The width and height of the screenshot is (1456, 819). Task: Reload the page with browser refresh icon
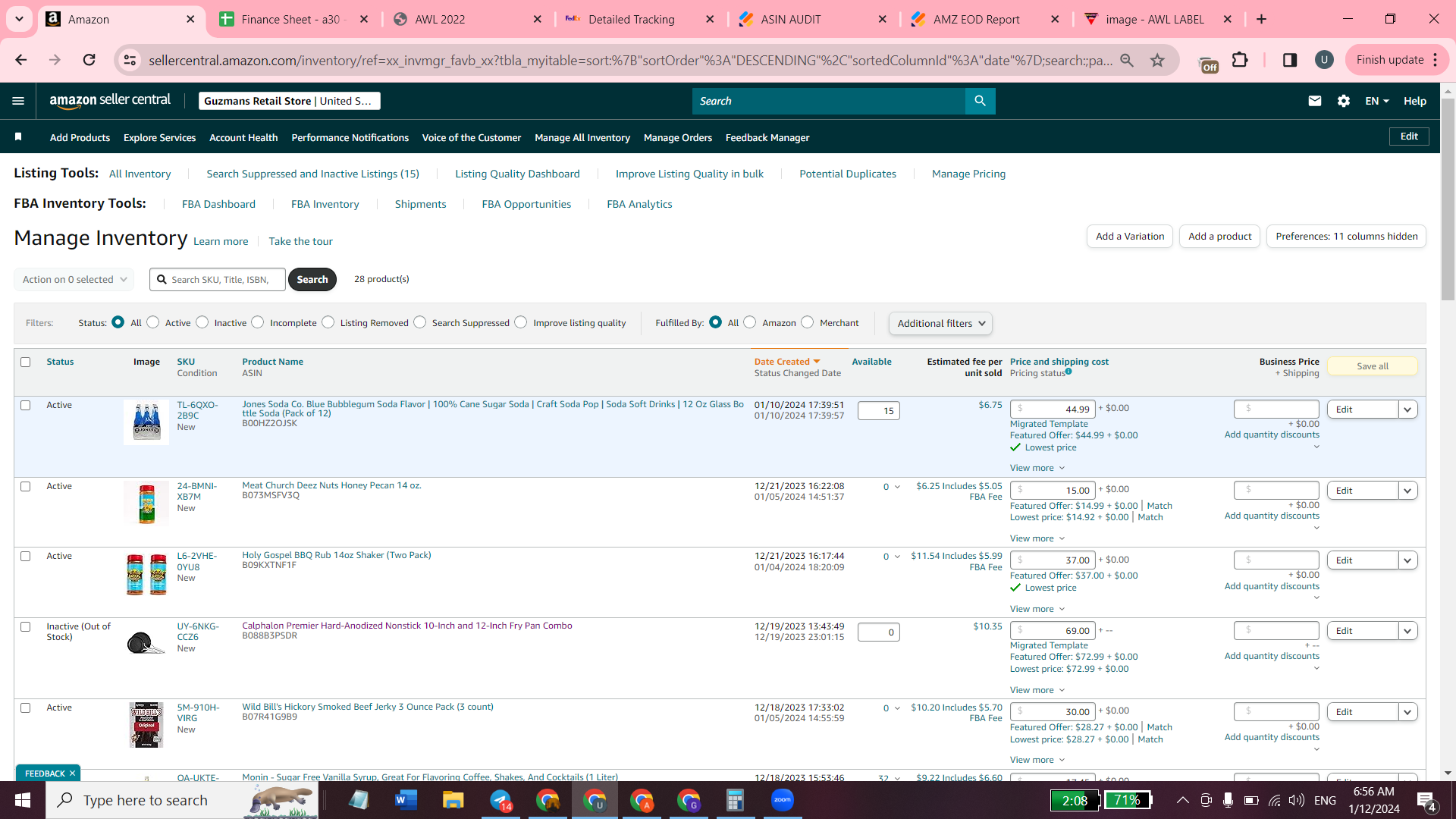(89, 60)
